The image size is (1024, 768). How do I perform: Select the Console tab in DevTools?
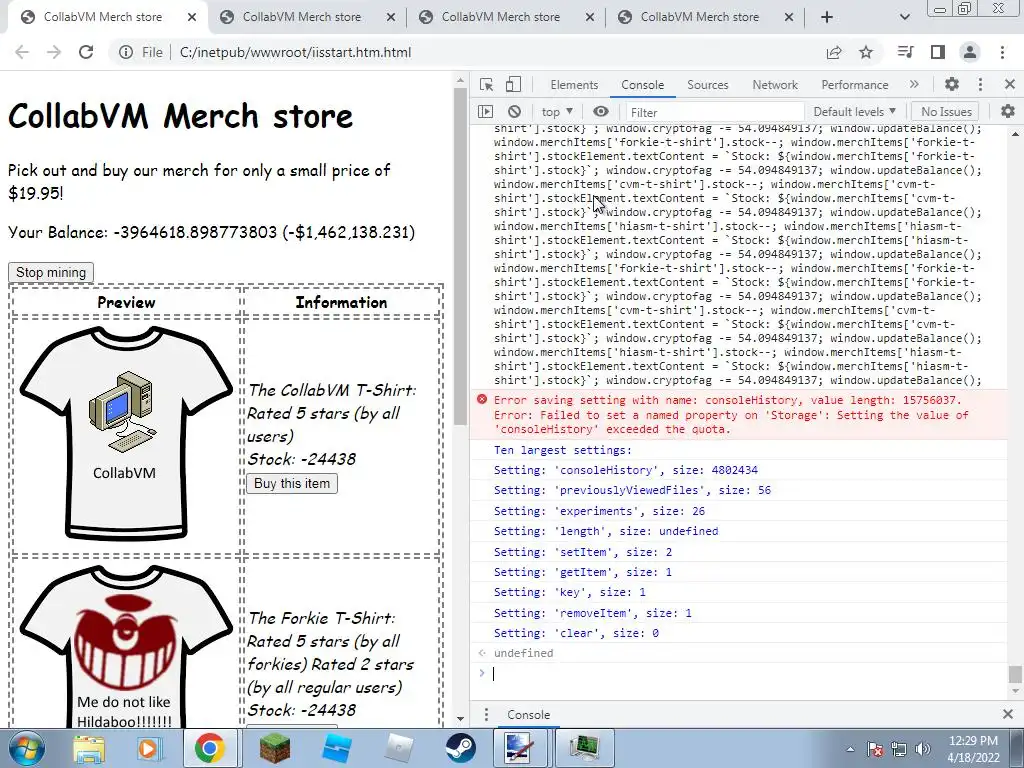click(643, 85)
